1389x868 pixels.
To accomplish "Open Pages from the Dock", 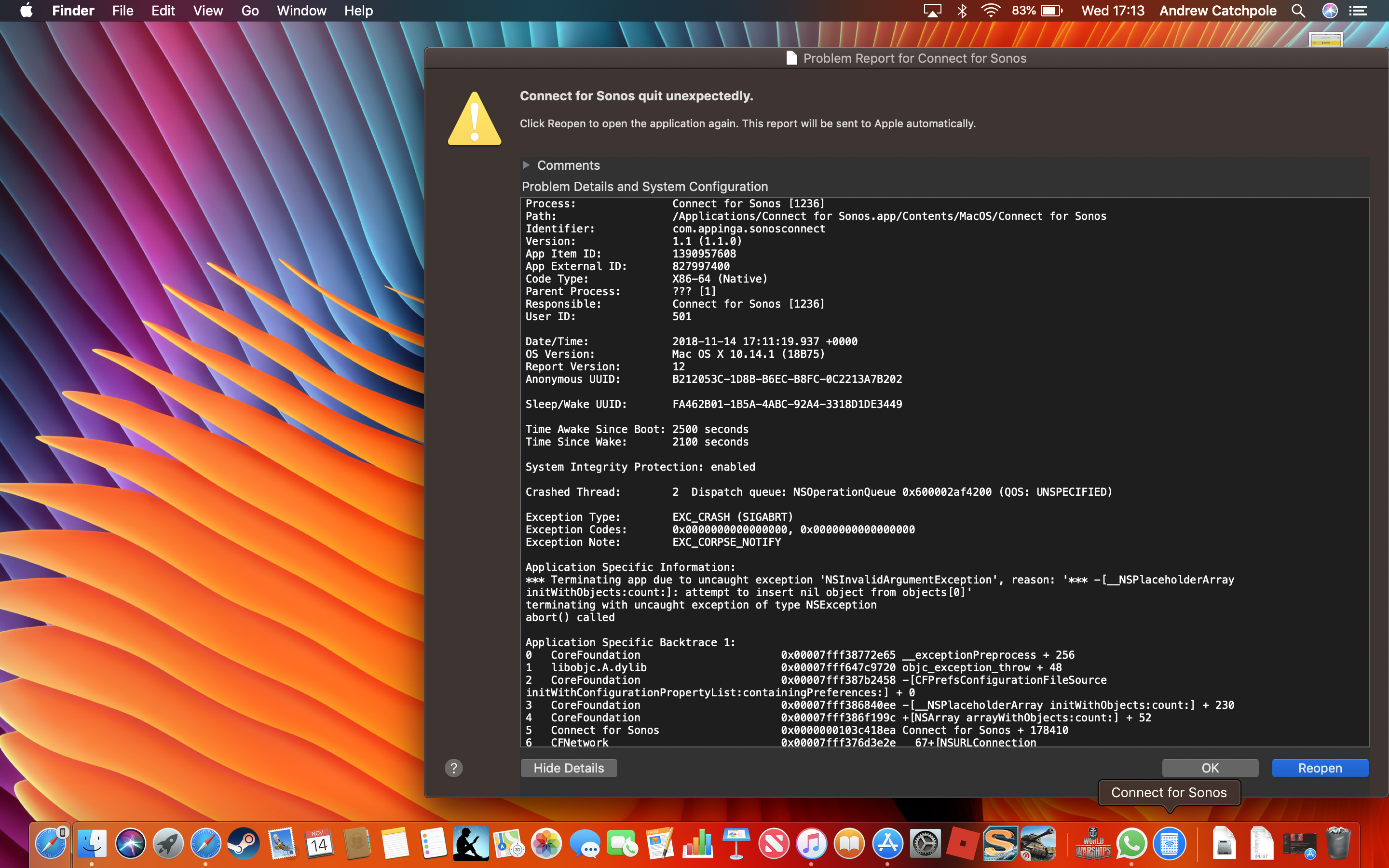I will pyautogui.click(x=660, y=844).
